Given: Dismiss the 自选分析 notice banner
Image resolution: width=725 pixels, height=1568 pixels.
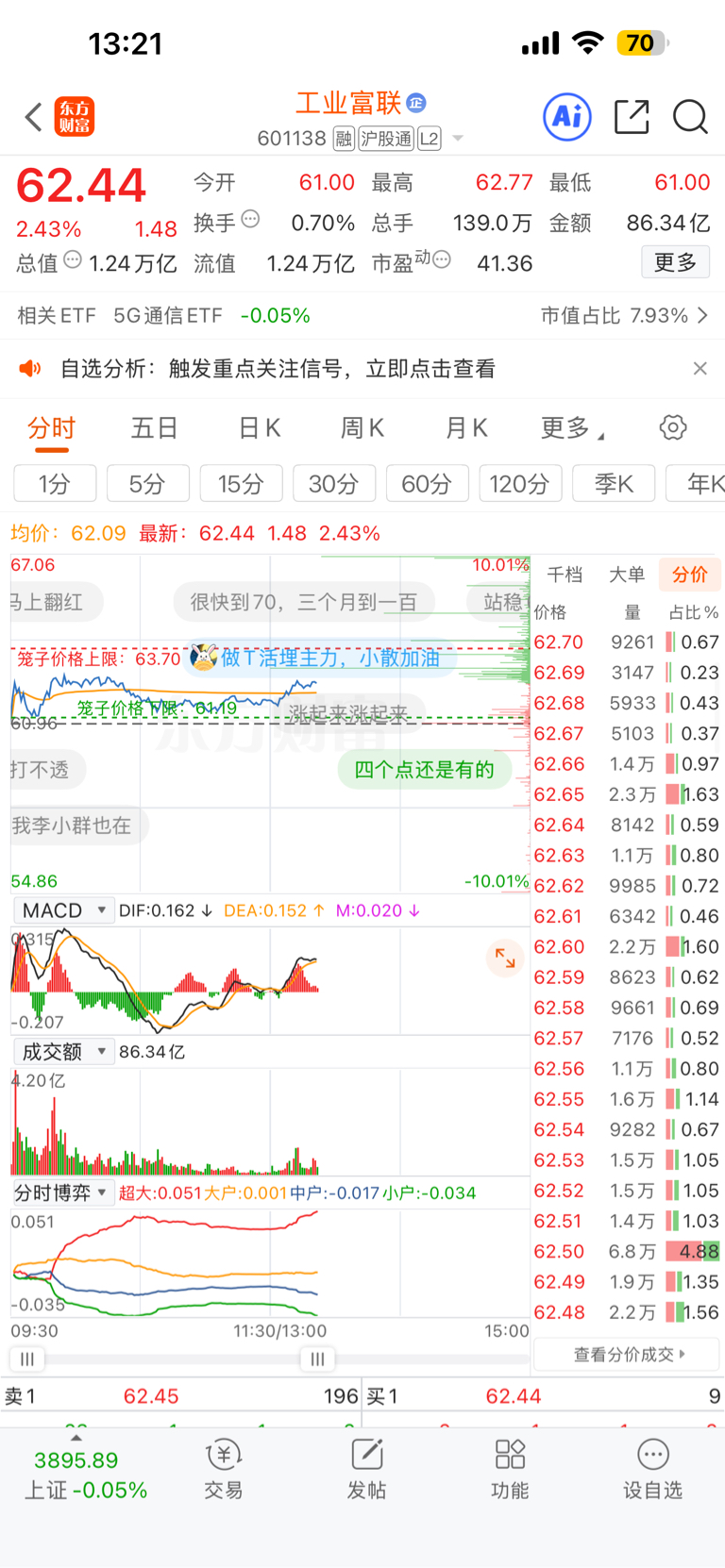Looking at the screenshot, I should pos(700,368).
